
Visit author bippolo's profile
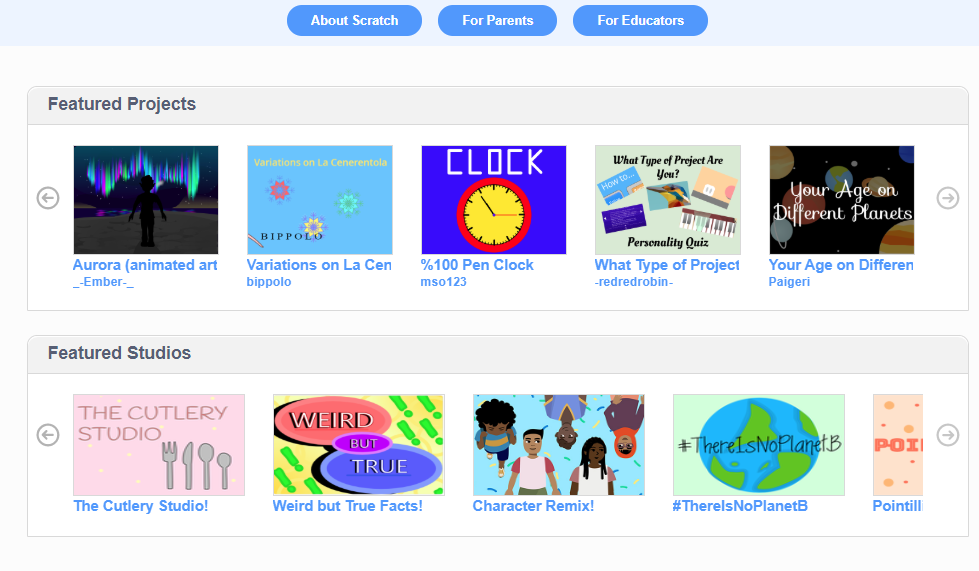(268, 282)
